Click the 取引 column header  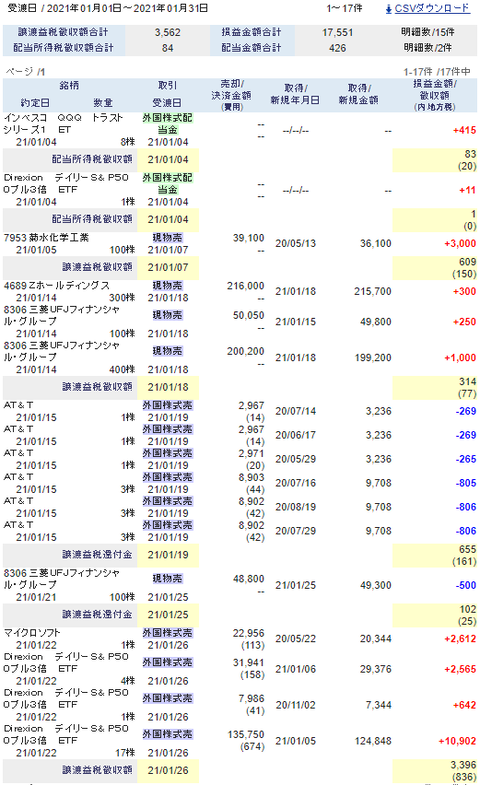coord(167,86)
